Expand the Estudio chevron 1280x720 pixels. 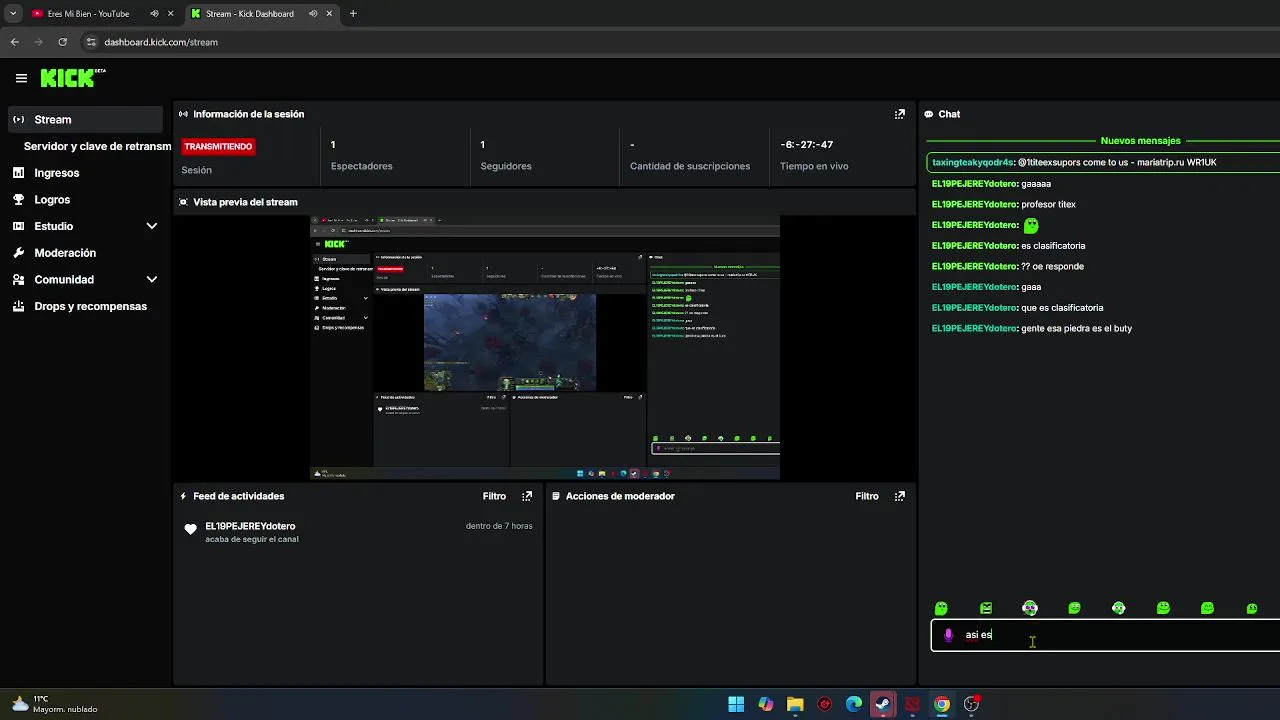(152, 226)
